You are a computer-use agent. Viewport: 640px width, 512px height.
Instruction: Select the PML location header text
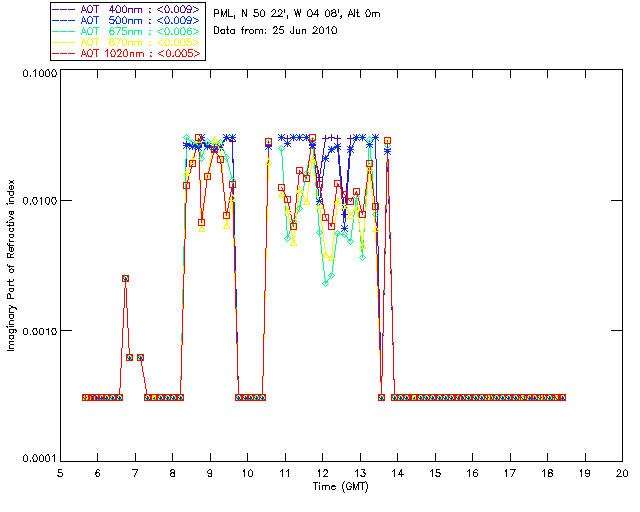point(297,14)
